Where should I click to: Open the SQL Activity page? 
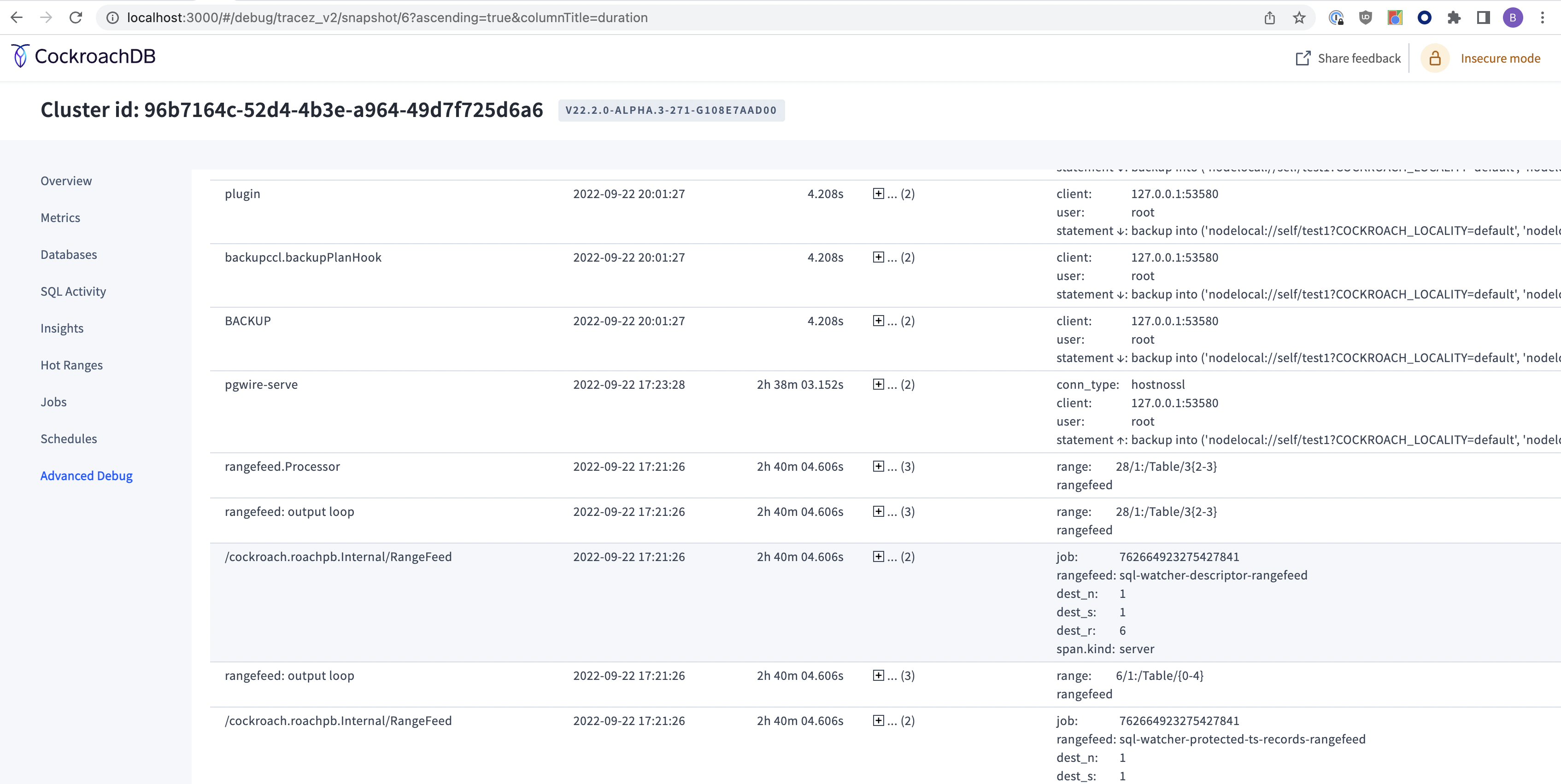[x=73, y=292]
